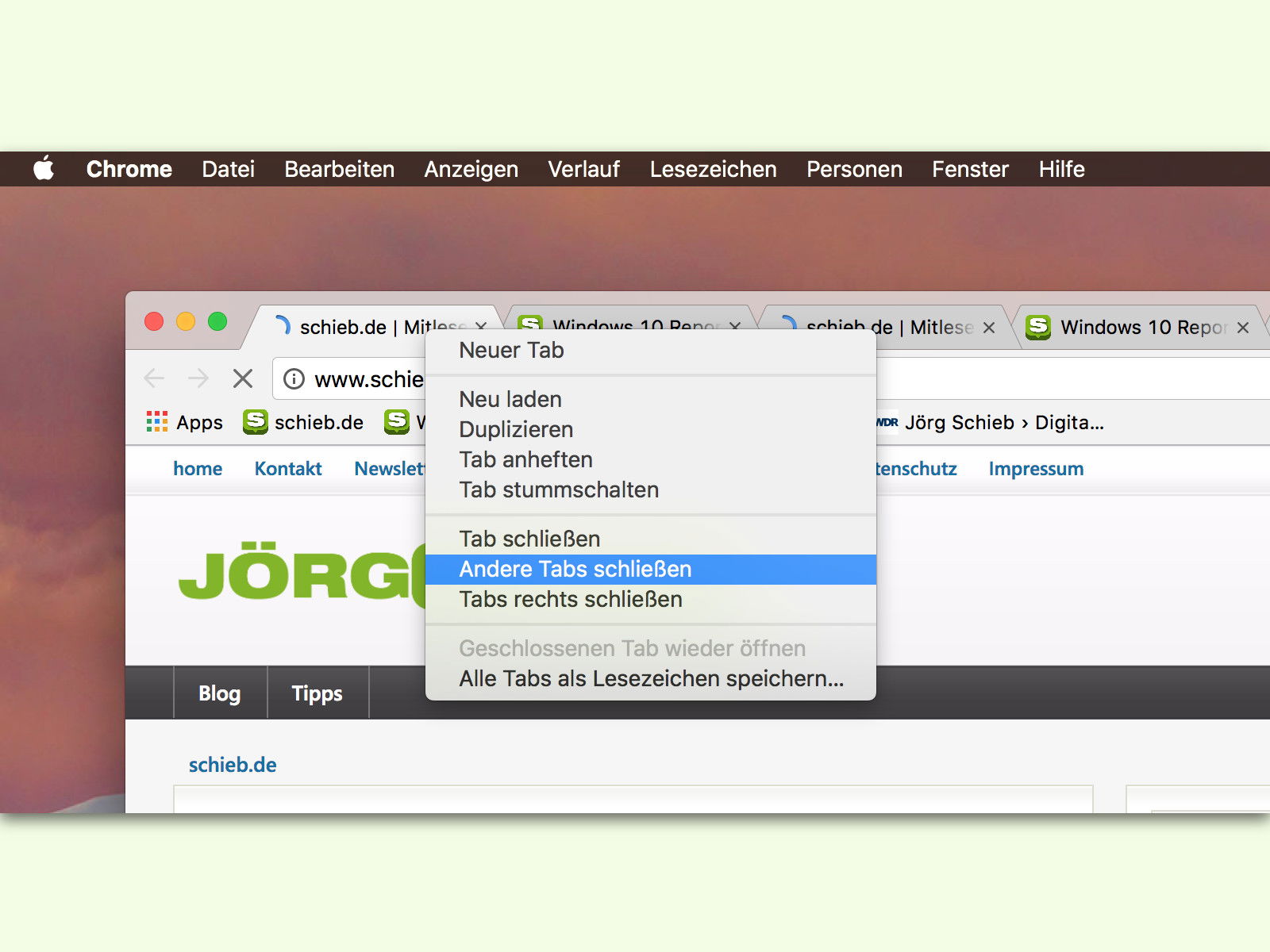1270x952 pixels.
Task: Open the Verlauf menu
Action: [x=583, y=169]
